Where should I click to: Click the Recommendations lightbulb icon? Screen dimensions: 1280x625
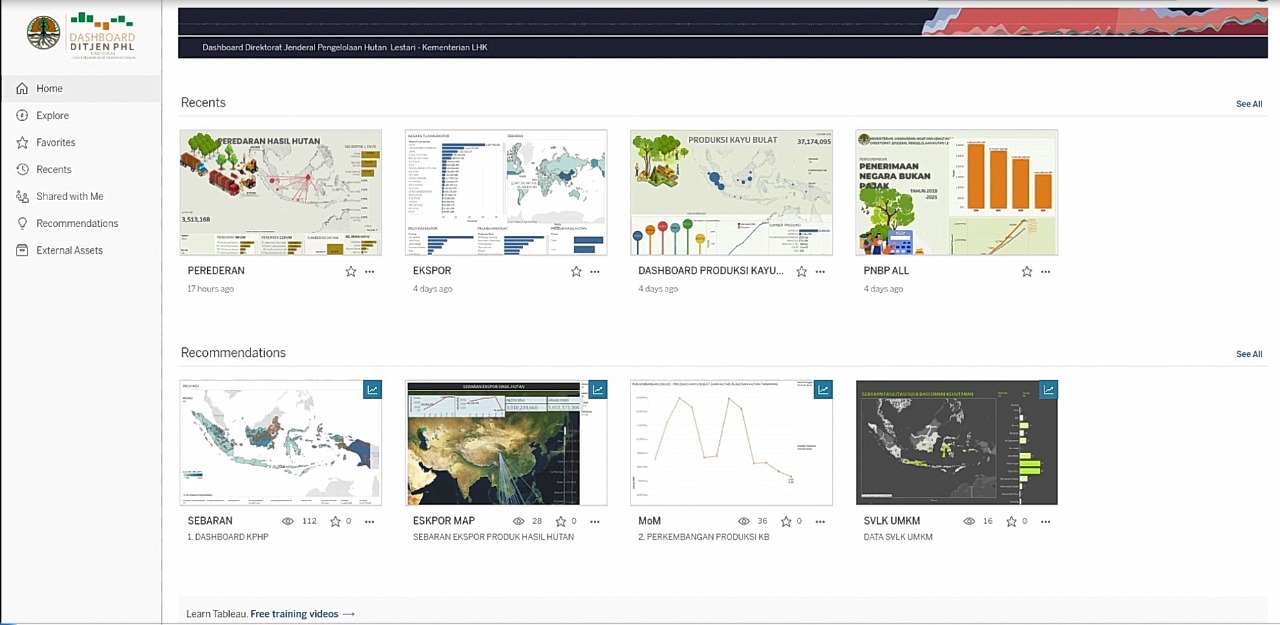(x=22, y=224)
